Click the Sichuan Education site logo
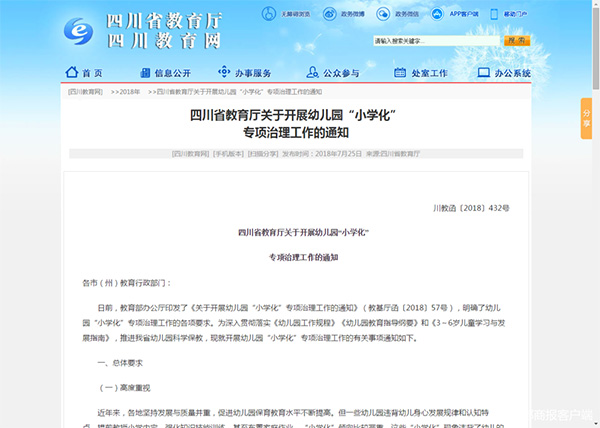The height and width of the screenshot is (428, 600). pyautogui.click(x=78, y=31)
